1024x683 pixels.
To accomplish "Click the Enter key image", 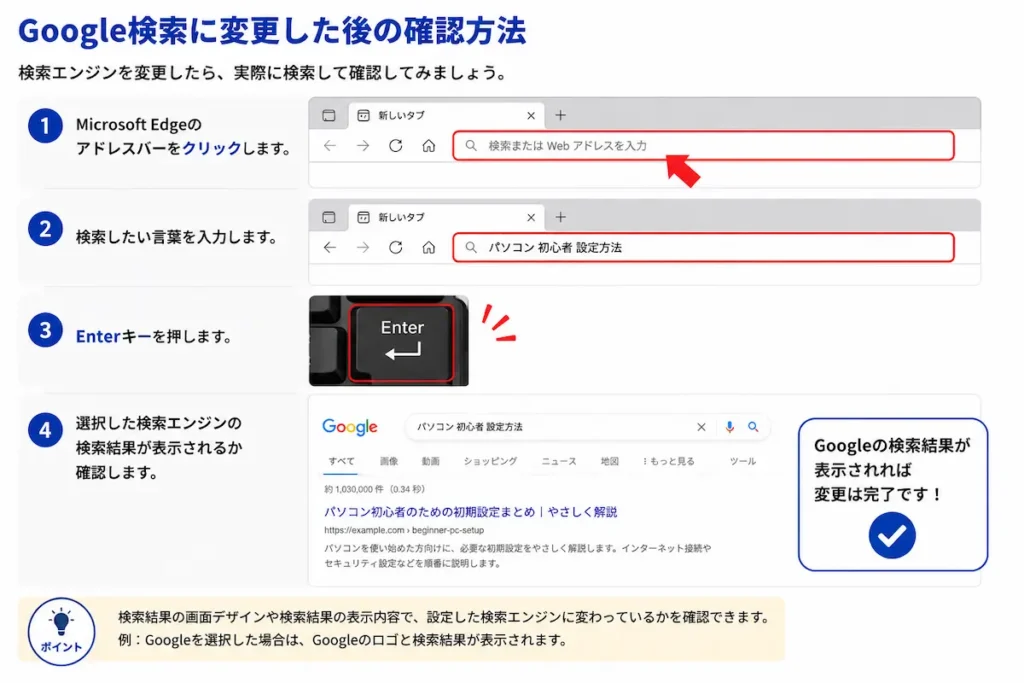I will tap(402, 342).
